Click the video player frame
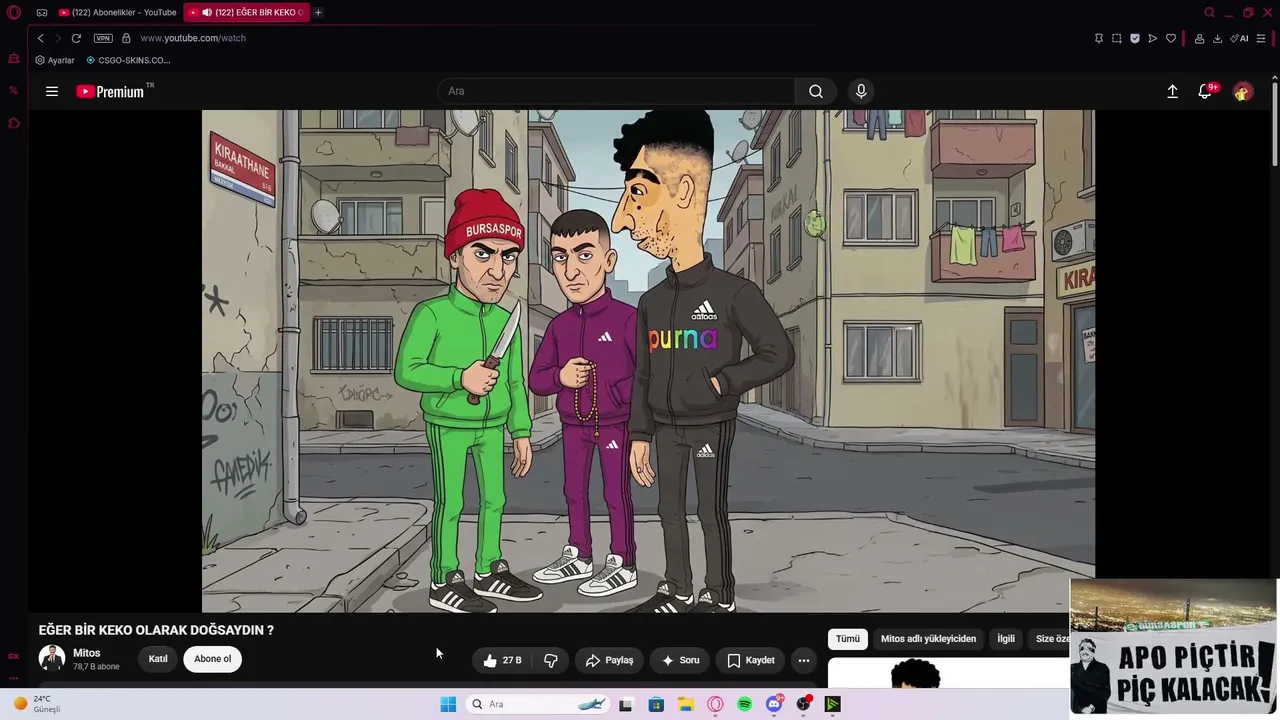The width and height of the screenshot is (1280, 720). pos(648,361)
